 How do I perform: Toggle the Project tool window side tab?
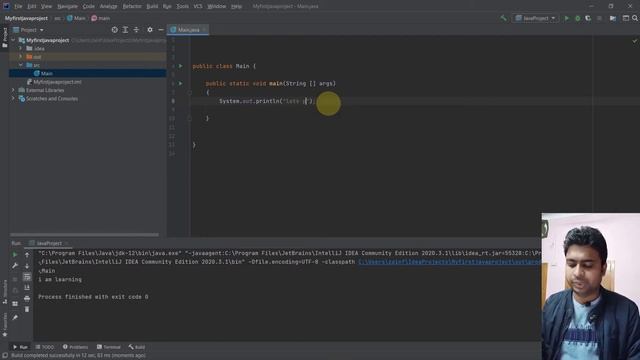click(x=4, y=38)
